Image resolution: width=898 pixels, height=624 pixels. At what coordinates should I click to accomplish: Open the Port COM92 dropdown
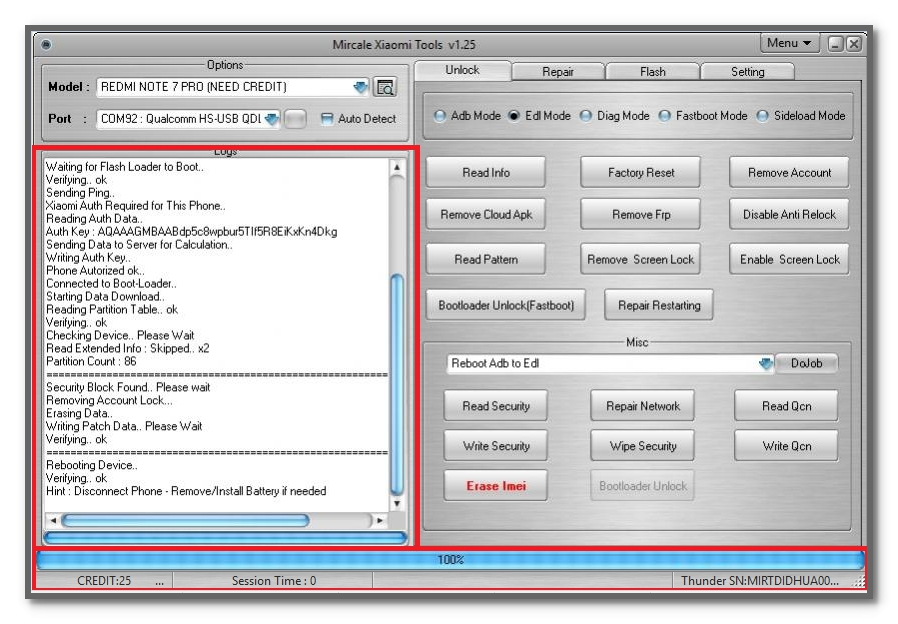tap(272, 119)
